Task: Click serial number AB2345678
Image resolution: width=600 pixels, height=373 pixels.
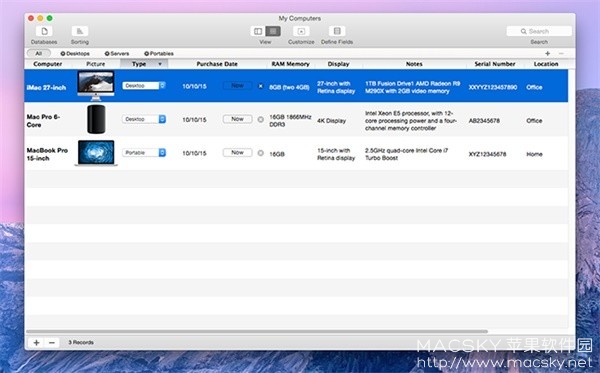Action: click(x=484, y=121)
